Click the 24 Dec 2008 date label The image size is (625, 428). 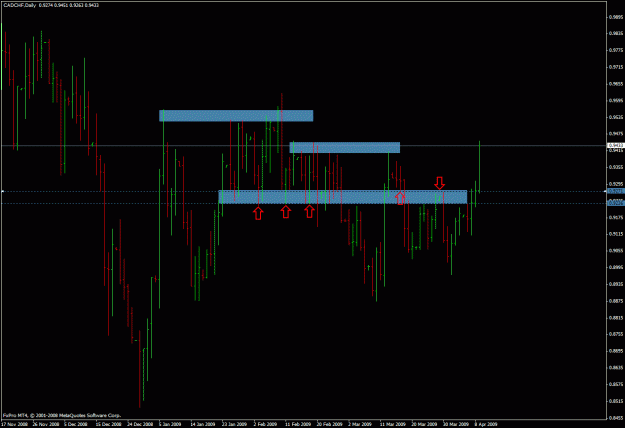click(x=140, y=424)
